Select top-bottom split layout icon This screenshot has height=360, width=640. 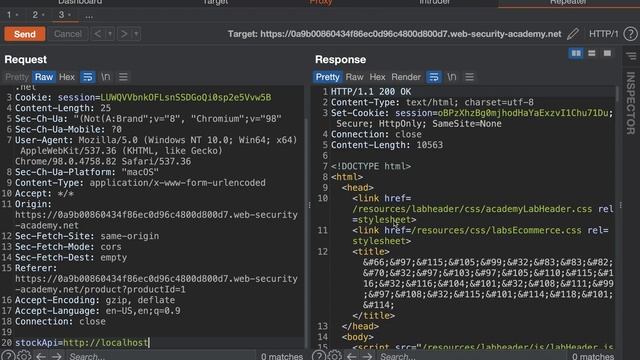click(591, 53)
